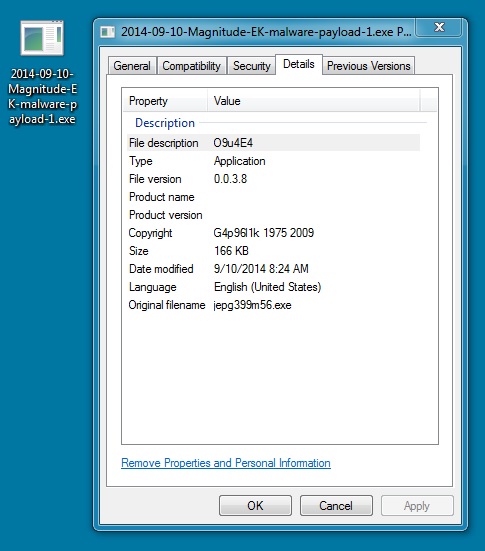Screen dimensions: 485x551
Task: Close the Properties dialog with X
Action: coord(439,27)
